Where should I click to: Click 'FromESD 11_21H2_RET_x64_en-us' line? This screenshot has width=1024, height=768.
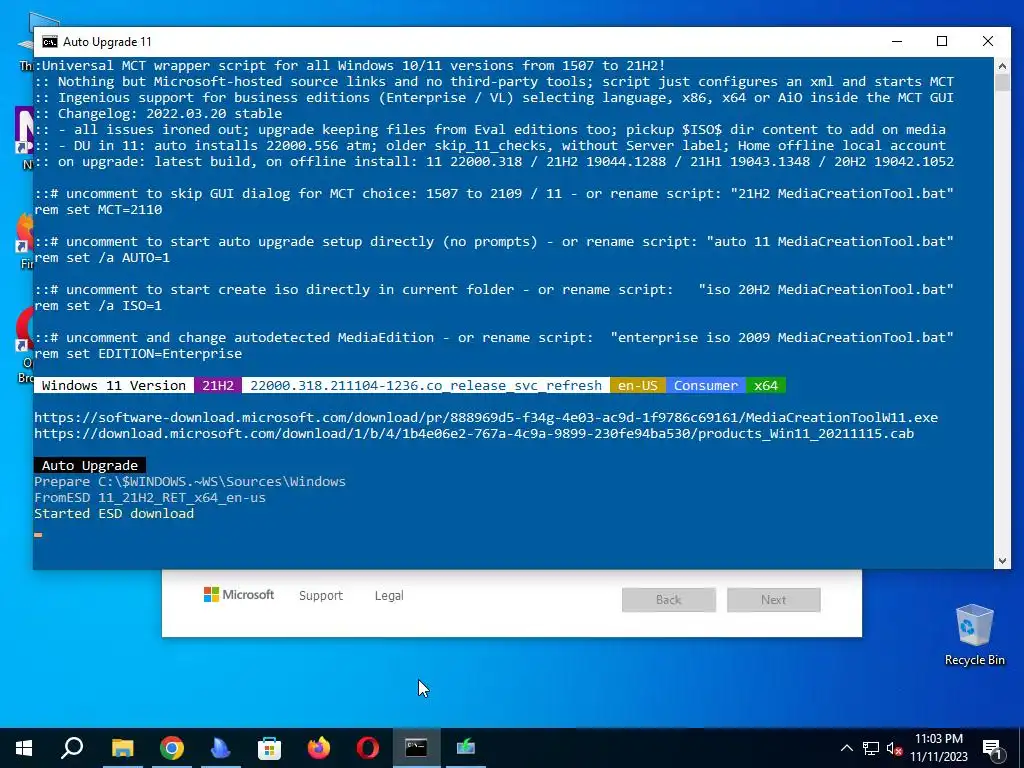point(150,498)
